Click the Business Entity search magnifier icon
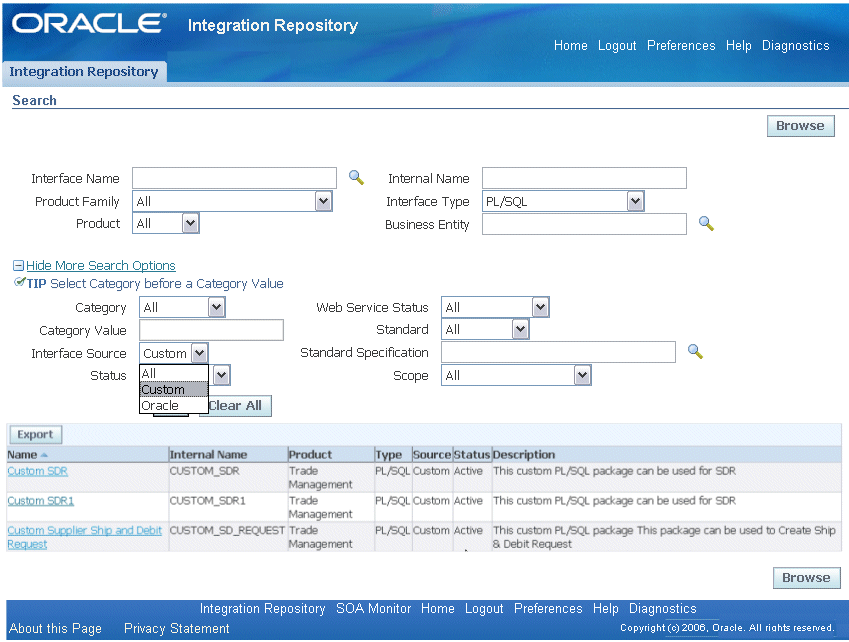 click(x=706, y=223)
